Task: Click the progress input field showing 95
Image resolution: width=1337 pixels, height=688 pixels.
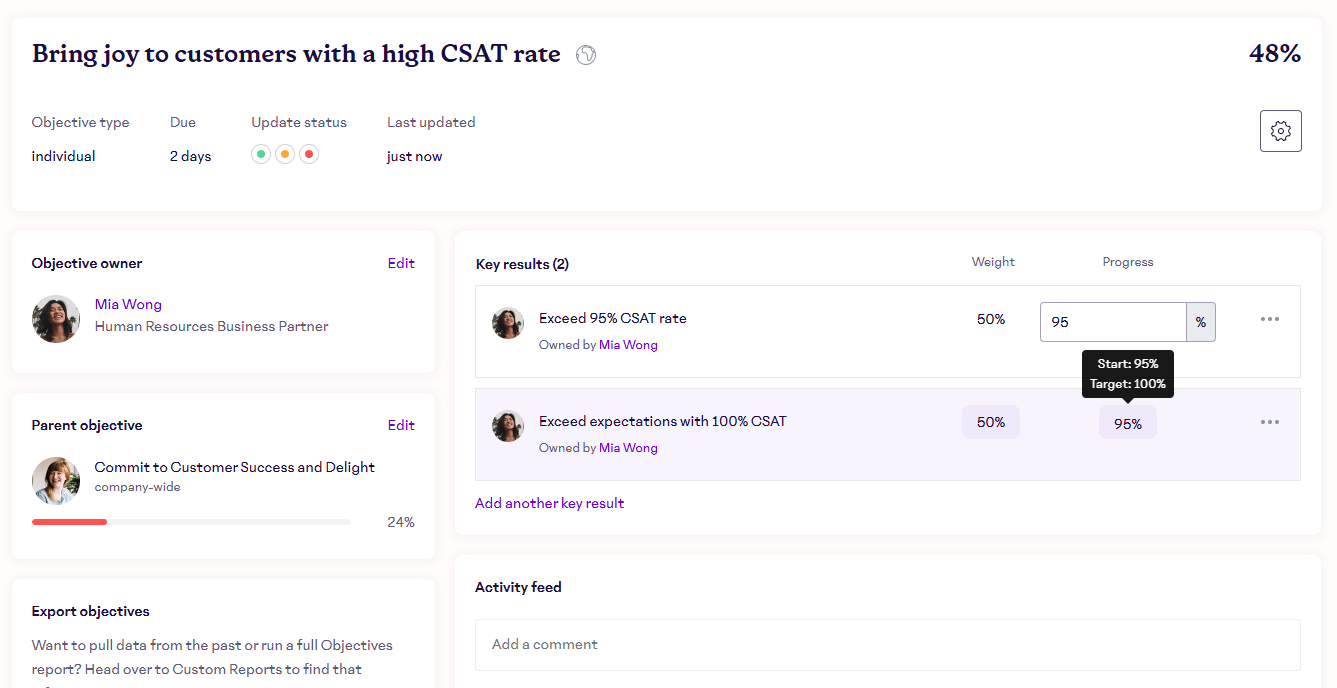Action: 1112,322
